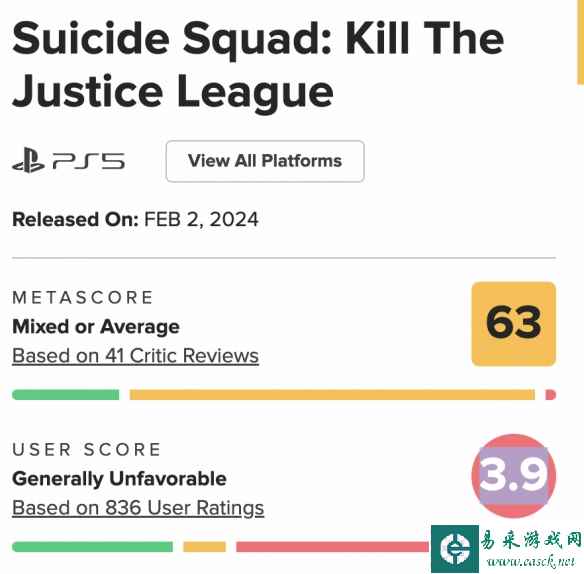The width and height of the screenshot is (584, 574).
Task: Click the Mixed or Average text
Action: (96, 327)
